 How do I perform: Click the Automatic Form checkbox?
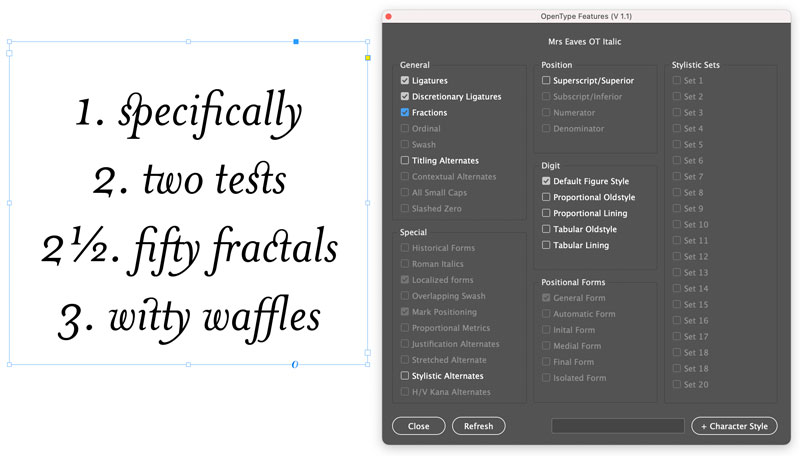pos(546,313)
